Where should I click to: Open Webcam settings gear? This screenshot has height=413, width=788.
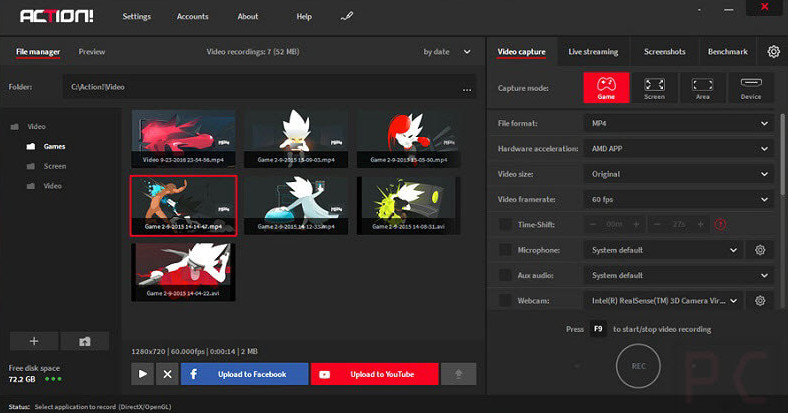click(760, 300)
